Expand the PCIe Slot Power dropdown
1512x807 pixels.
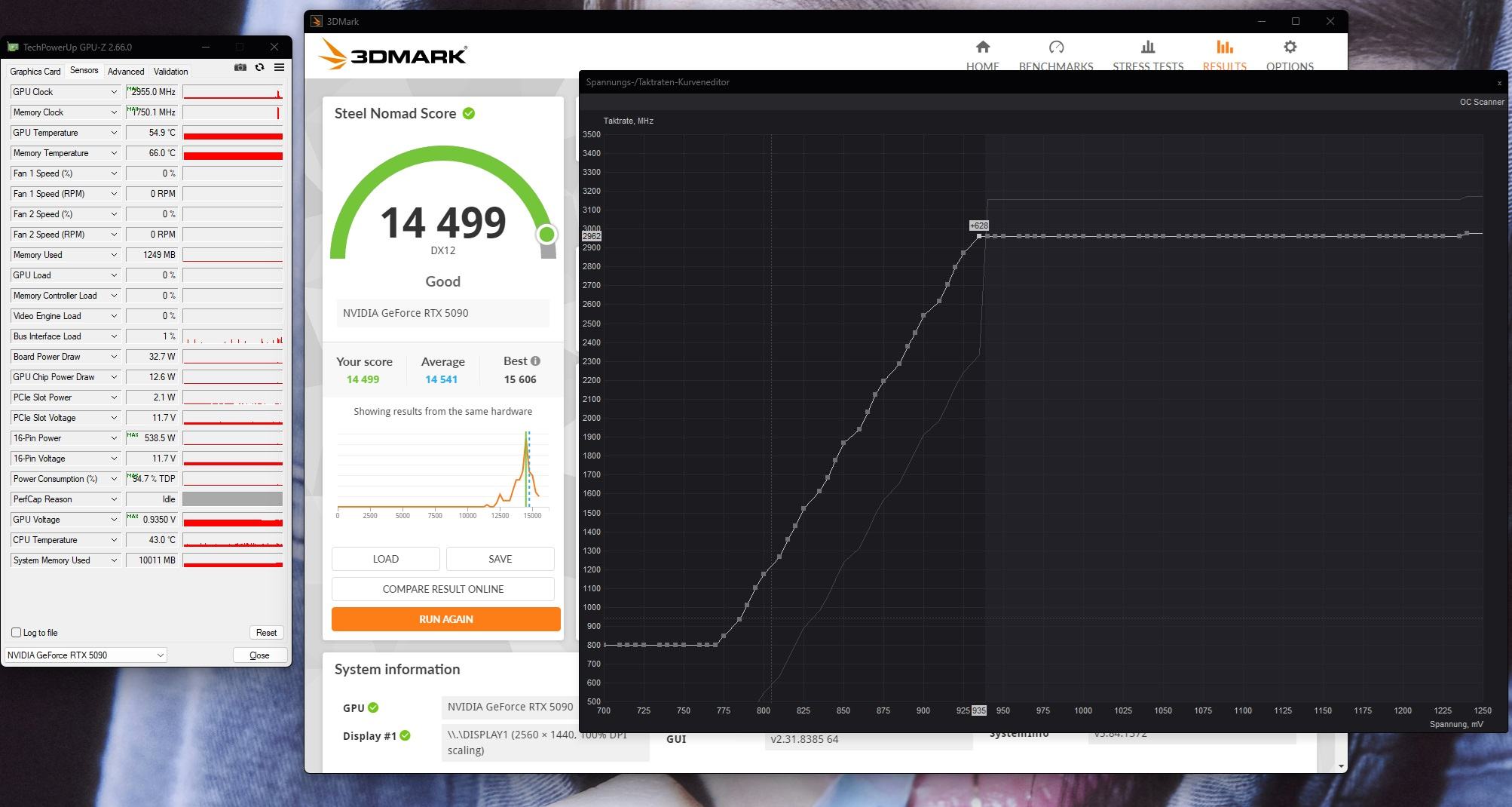[x=114, y=397]
